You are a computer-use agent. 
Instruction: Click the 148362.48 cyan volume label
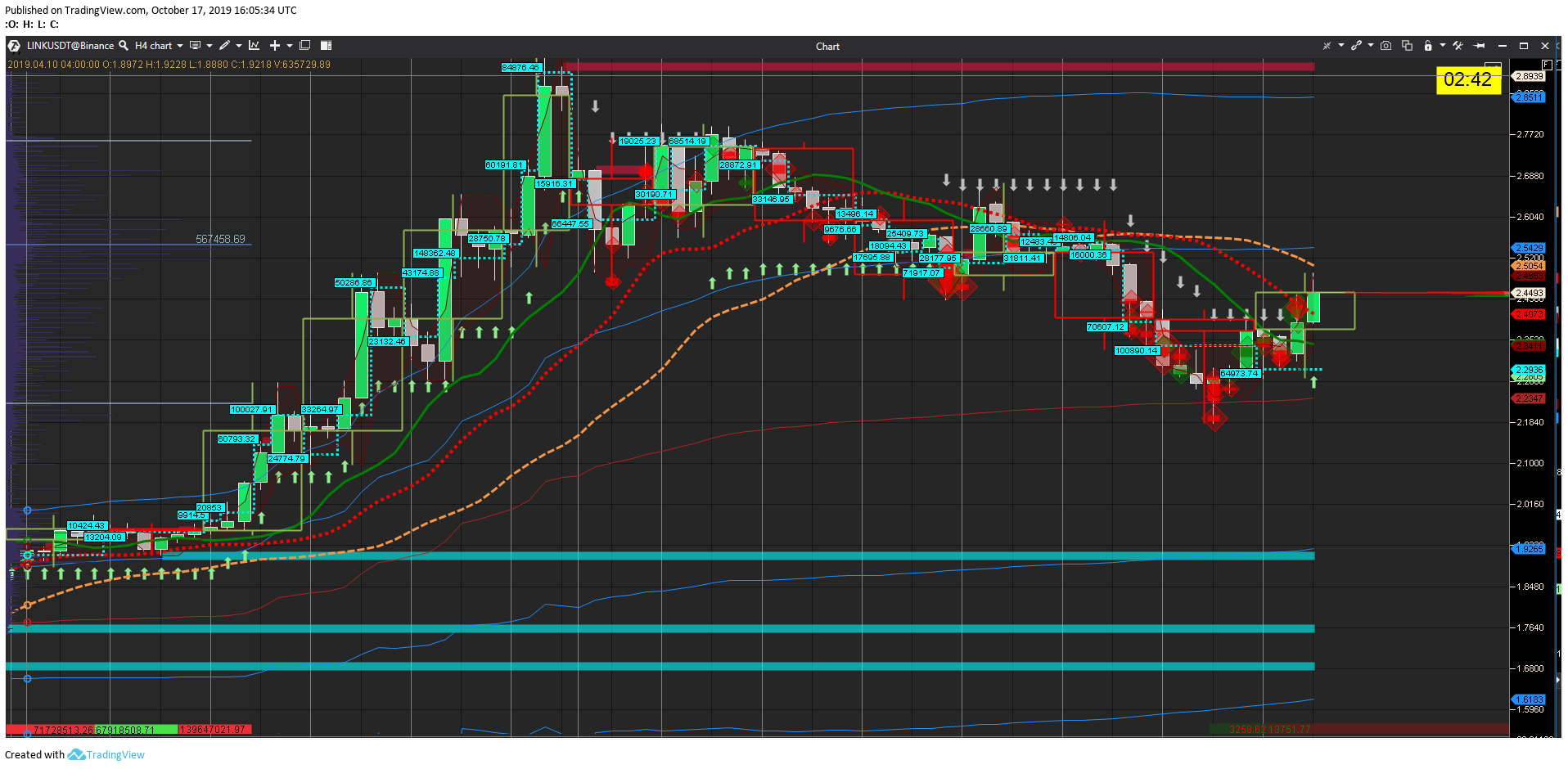(435, 254)
